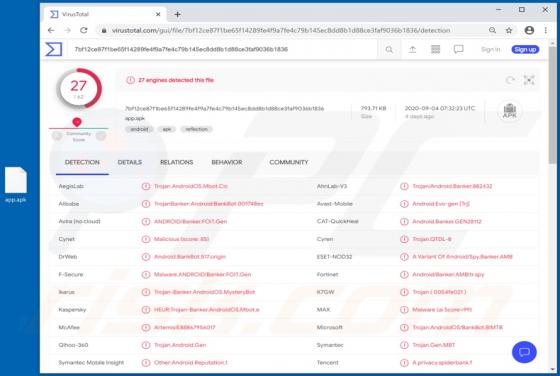Open a new browser tab
Image resolution: width=560 pixels, height=376 pixels.
coord(178,14)
